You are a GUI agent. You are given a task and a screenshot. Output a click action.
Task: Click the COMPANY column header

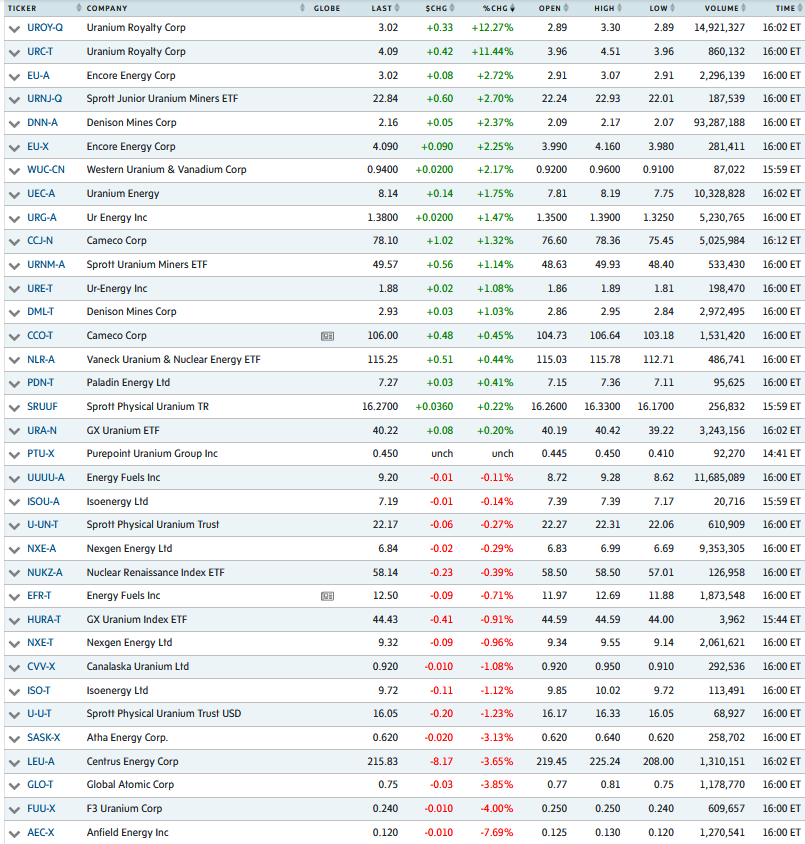tap(107, 8)
